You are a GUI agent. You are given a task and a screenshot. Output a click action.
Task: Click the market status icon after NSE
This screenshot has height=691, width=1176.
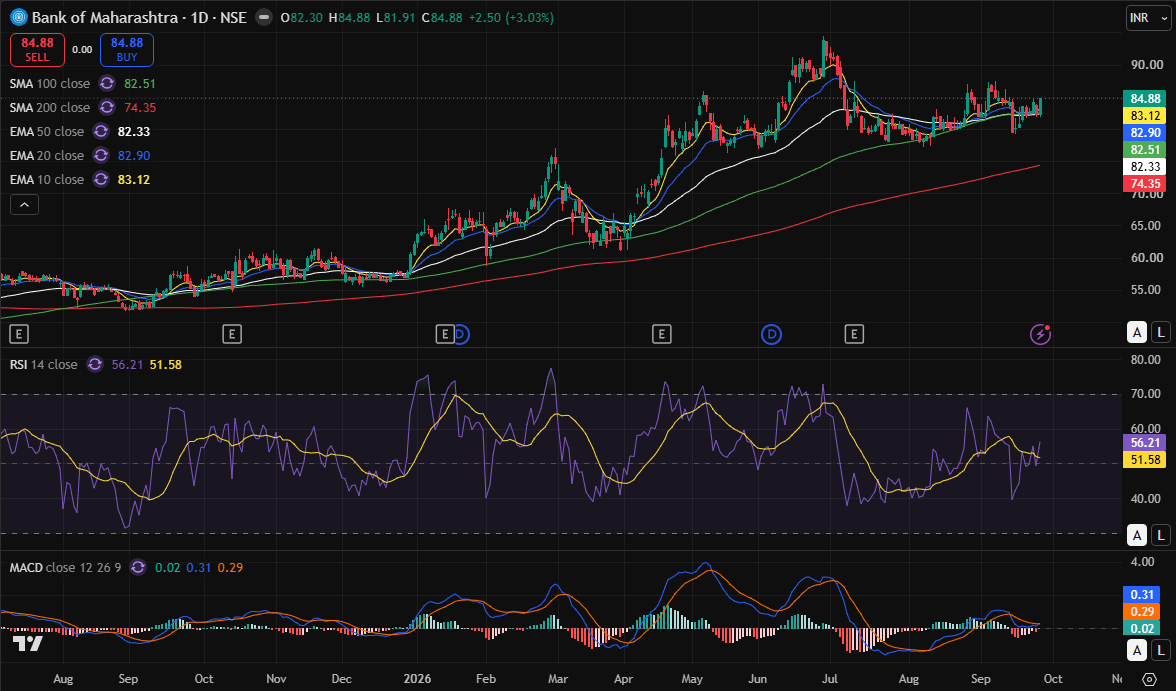coord(264,17)
